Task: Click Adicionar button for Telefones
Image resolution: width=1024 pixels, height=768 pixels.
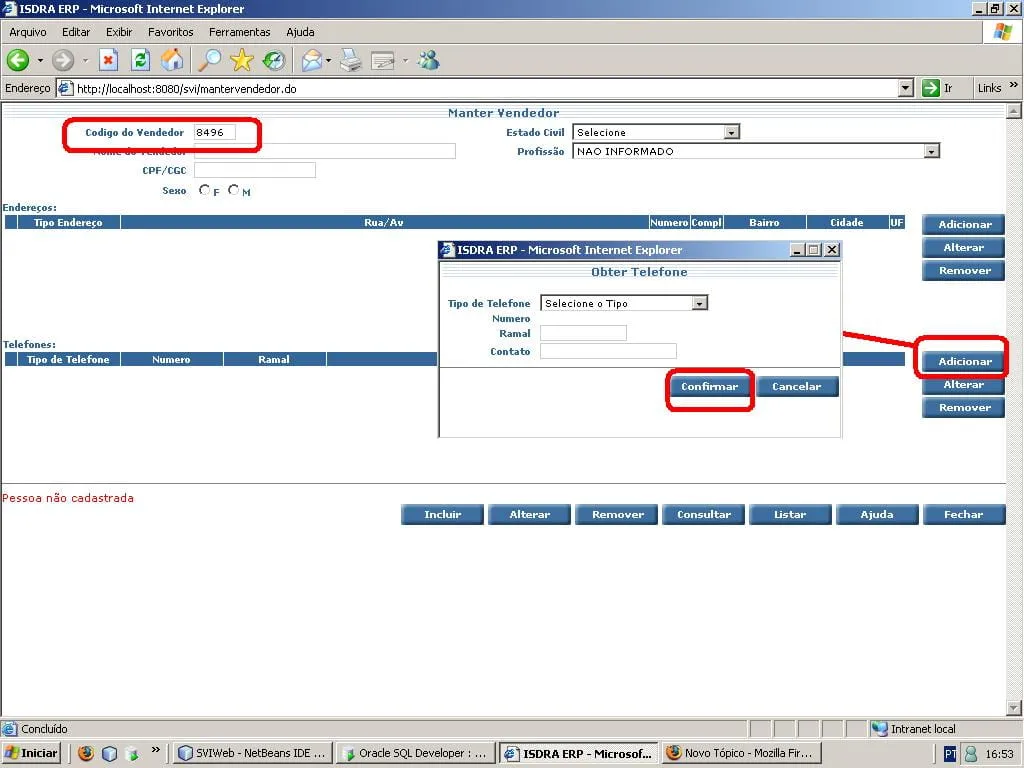Action: pos(964,361)
